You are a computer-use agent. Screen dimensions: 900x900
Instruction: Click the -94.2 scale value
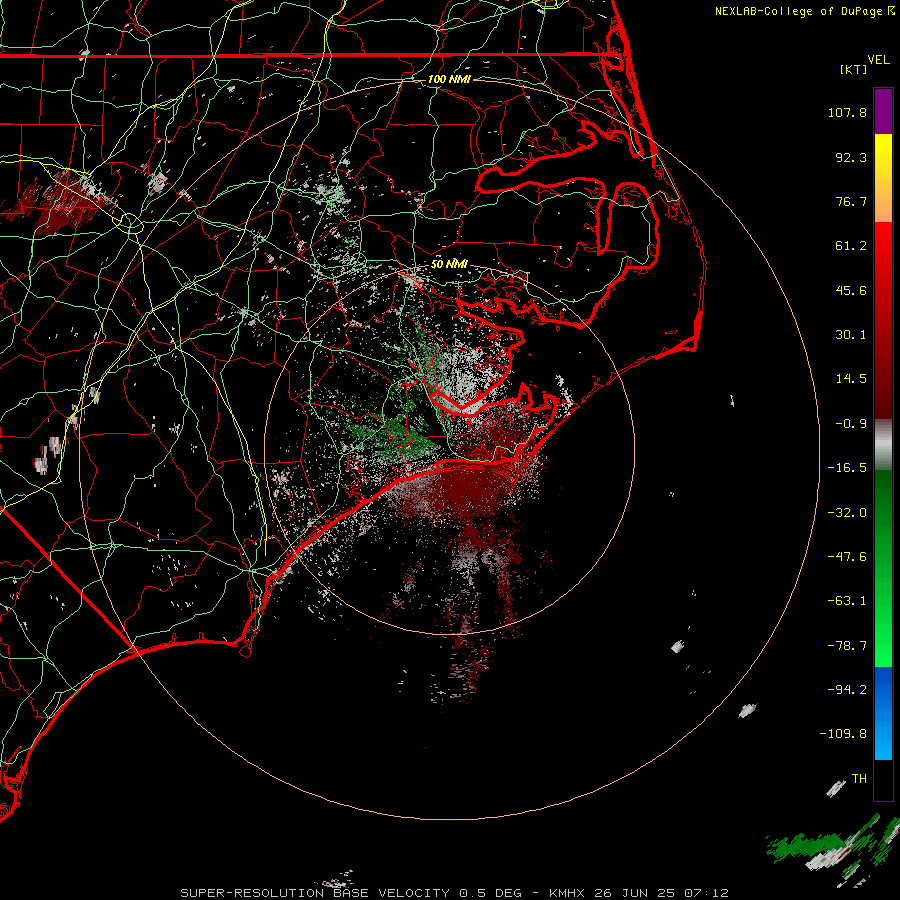(847, 690)
